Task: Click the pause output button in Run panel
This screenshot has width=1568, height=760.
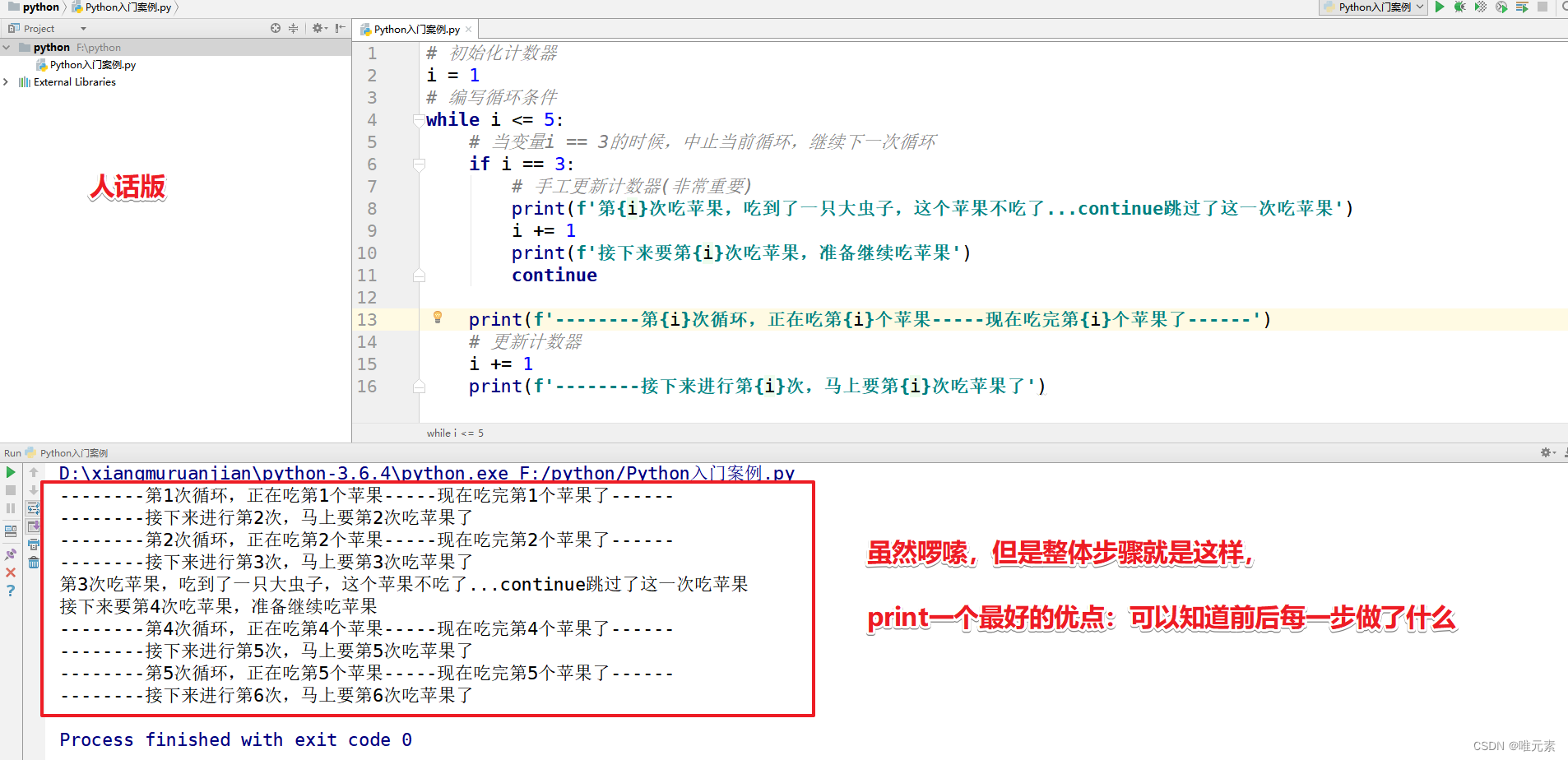Action: click(11, 508)
